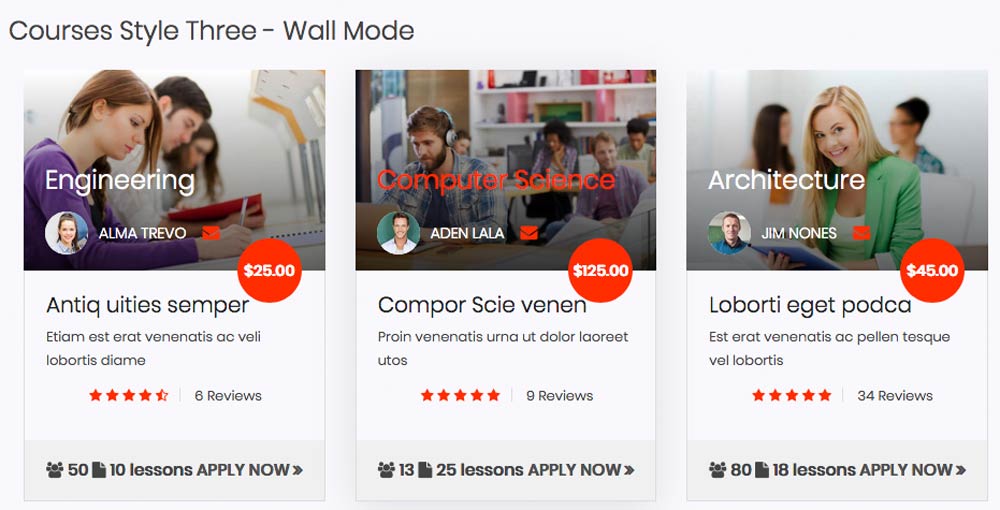This screenshot has width=1000, height=510.
Task: Click the star rating above 34 Reviews
Action: click(x=792, y=396)
